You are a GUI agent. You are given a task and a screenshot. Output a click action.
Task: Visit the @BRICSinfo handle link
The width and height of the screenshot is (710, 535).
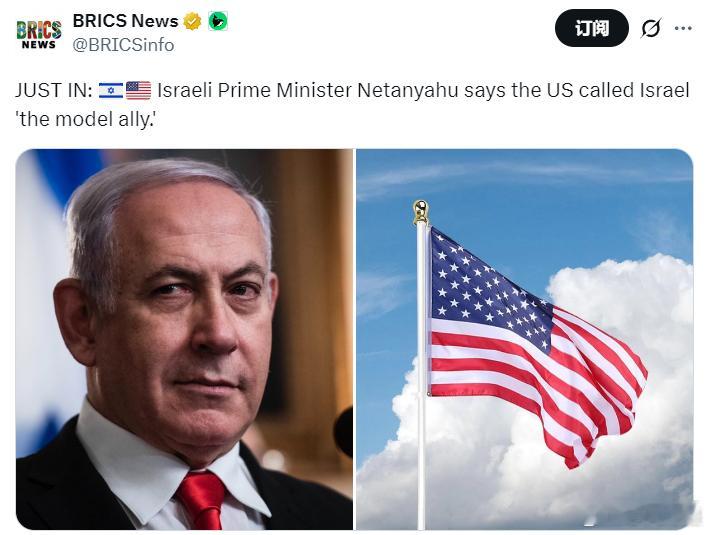(123, 45)
